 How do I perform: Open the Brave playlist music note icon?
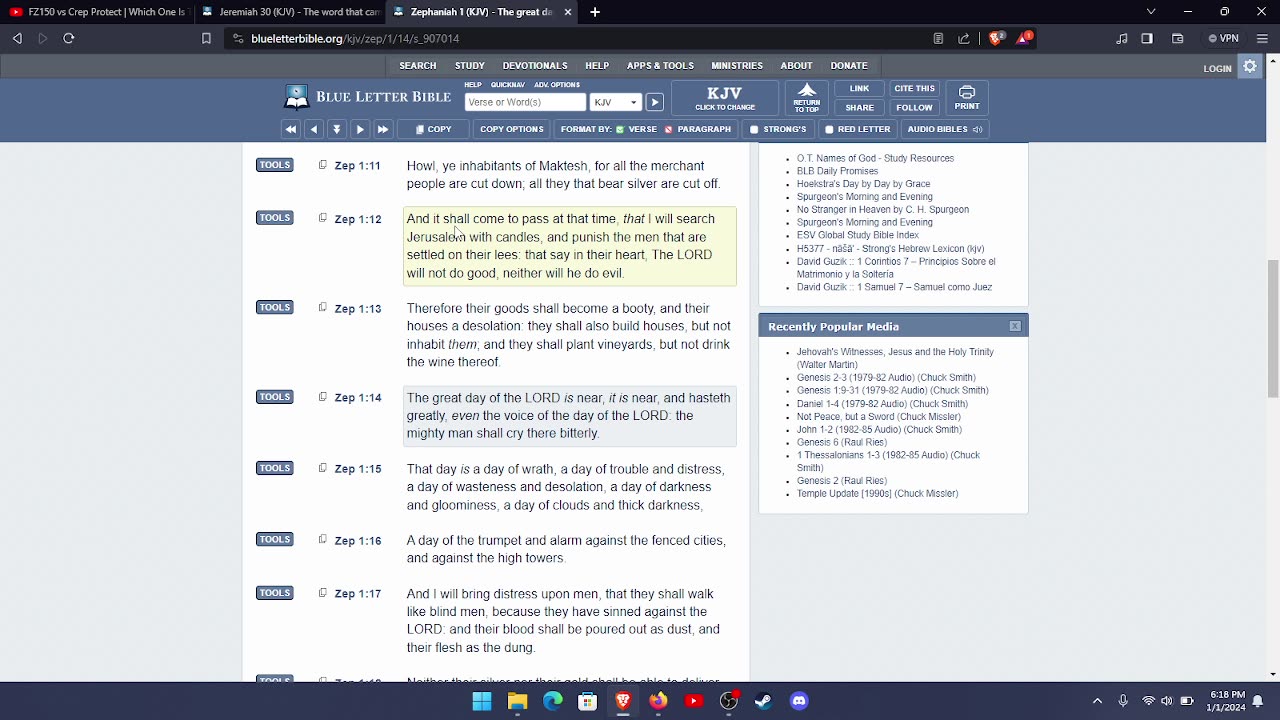pos(1122,38)
